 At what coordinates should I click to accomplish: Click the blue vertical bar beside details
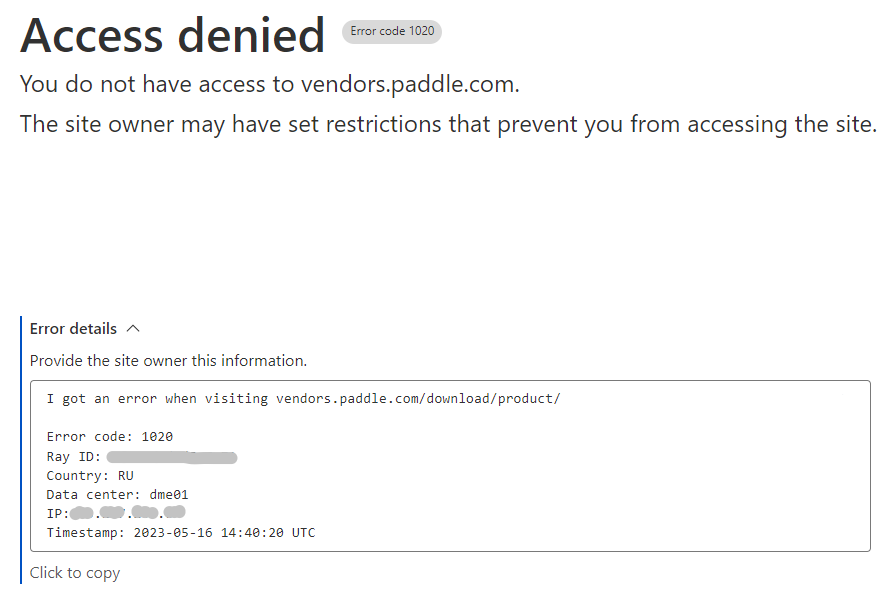pos(21,450)
